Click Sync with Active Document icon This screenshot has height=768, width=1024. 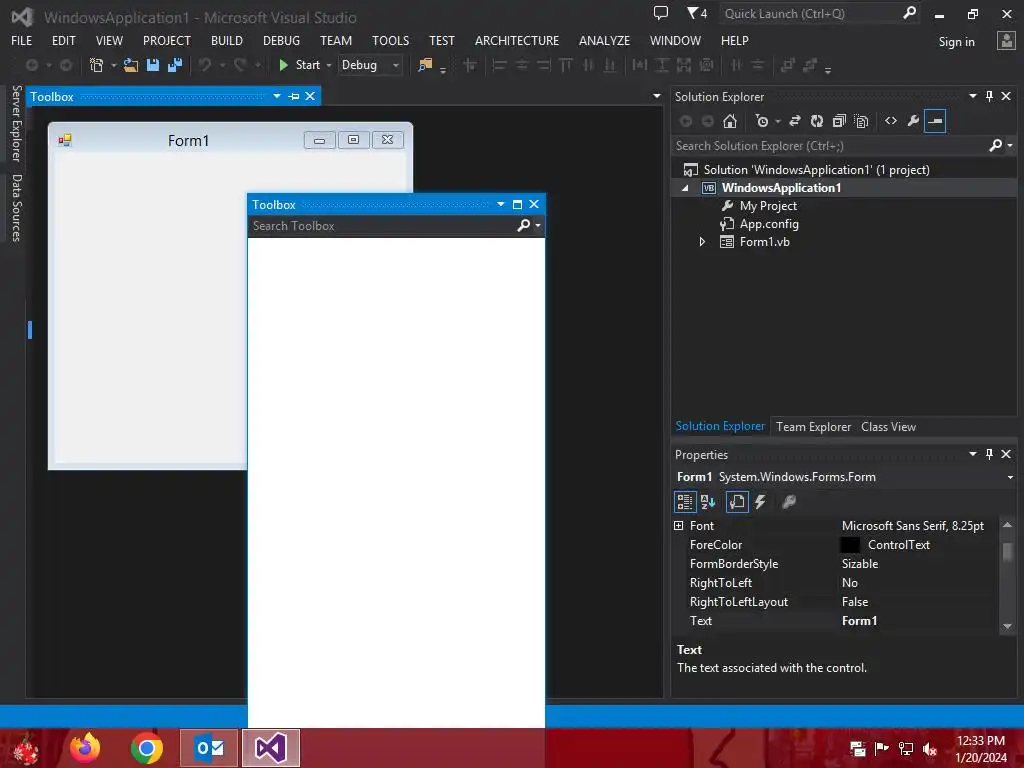click(795, 121)
